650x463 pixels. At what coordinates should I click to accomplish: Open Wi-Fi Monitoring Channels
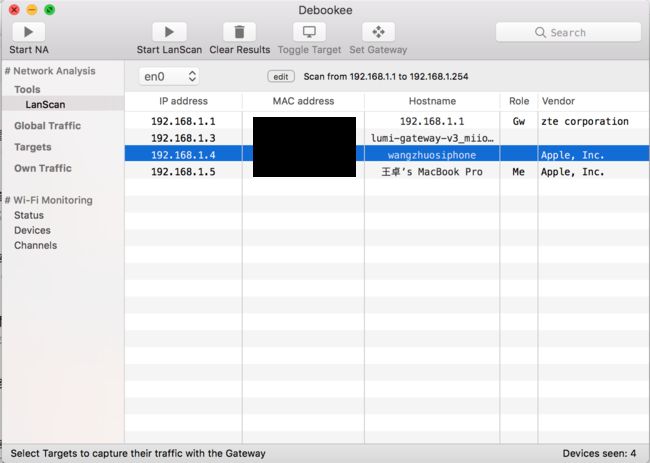[35, 245]
